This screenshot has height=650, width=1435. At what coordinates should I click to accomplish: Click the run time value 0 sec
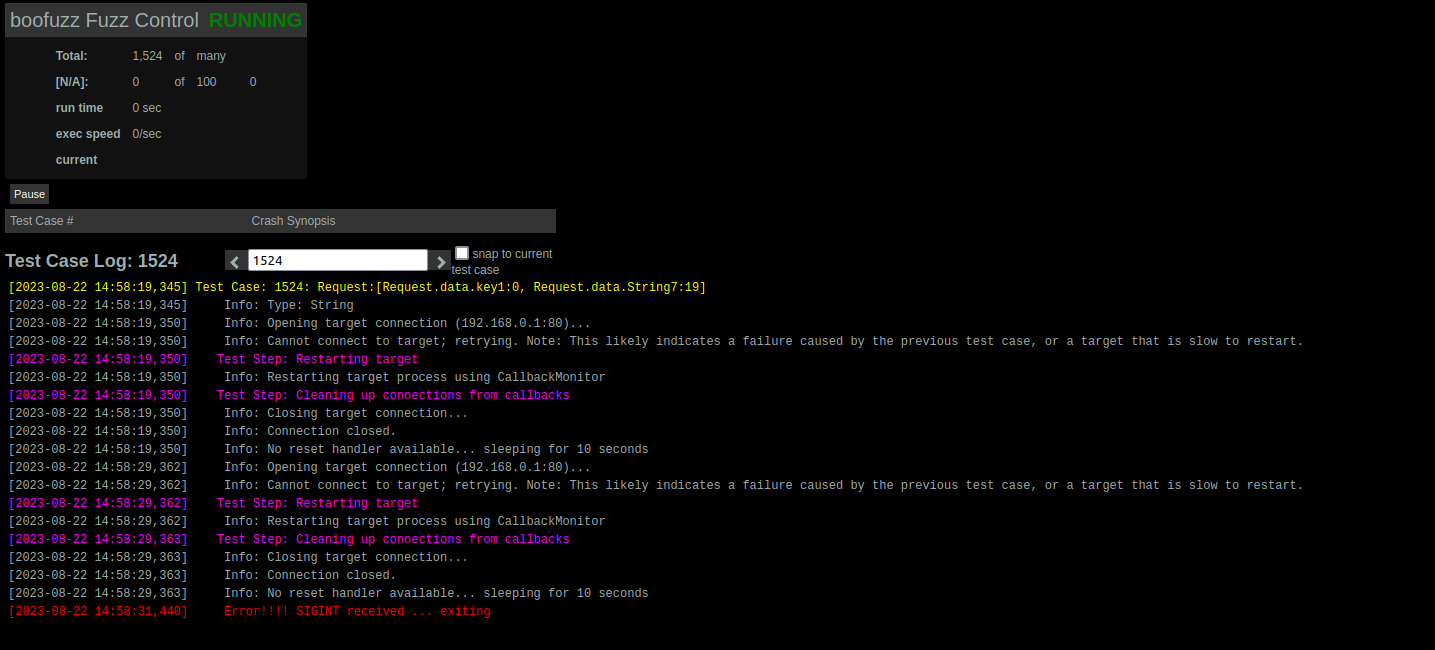point(147,108)
